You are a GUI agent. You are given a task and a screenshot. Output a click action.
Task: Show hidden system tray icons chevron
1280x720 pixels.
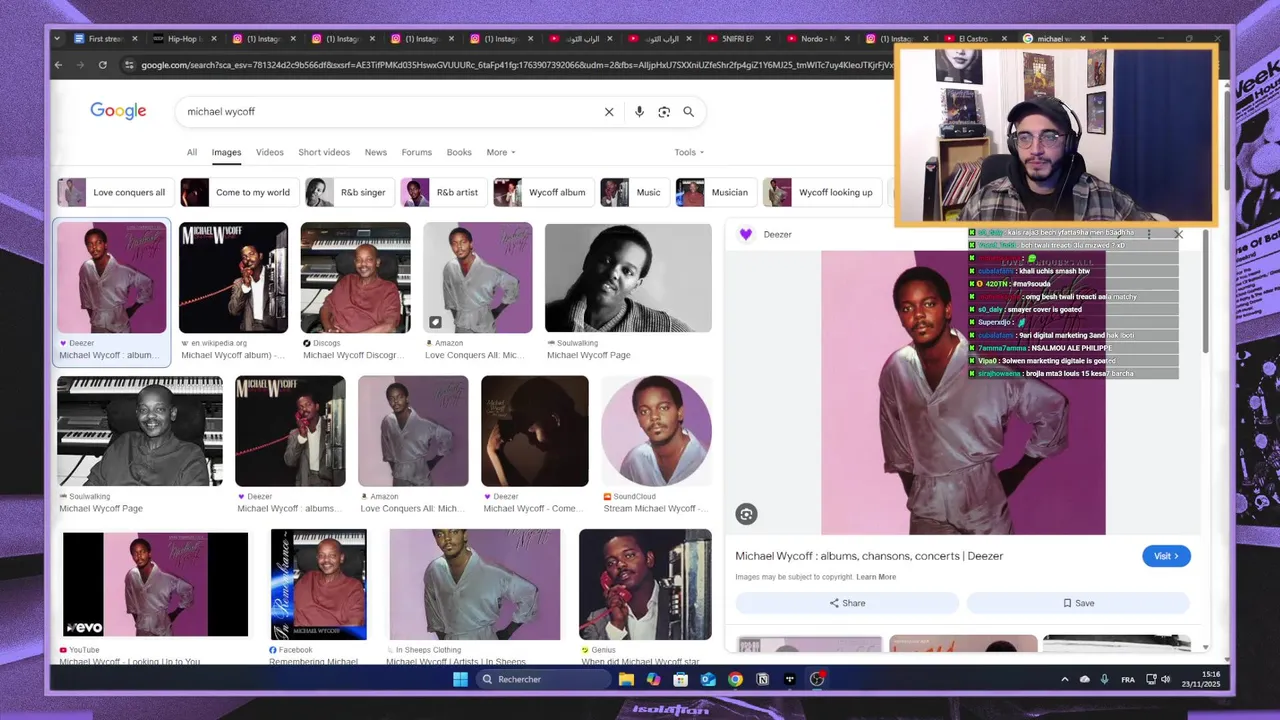(1064, 679)
